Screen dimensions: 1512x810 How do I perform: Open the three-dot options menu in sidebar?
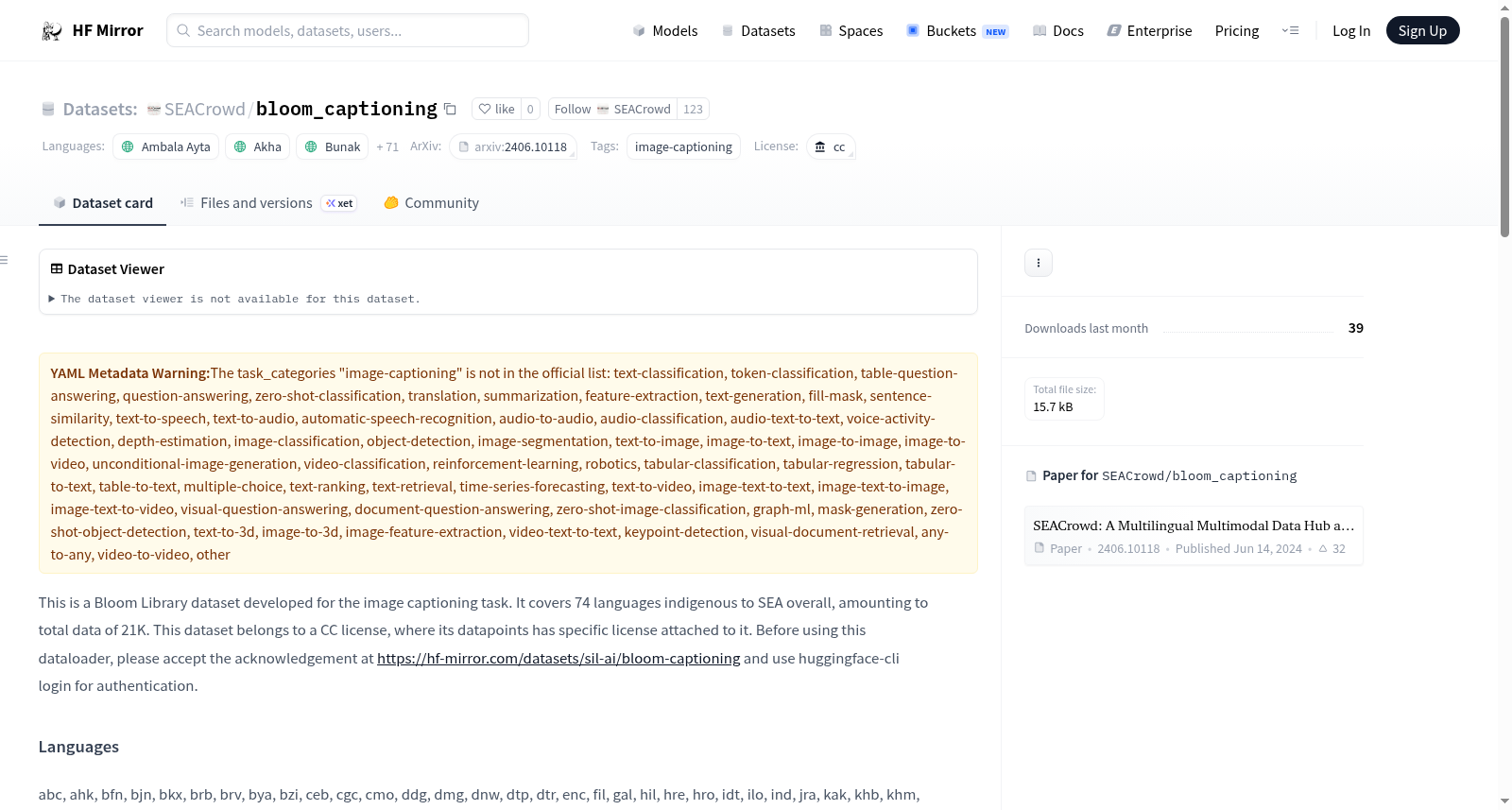(x=1039, y=263)
